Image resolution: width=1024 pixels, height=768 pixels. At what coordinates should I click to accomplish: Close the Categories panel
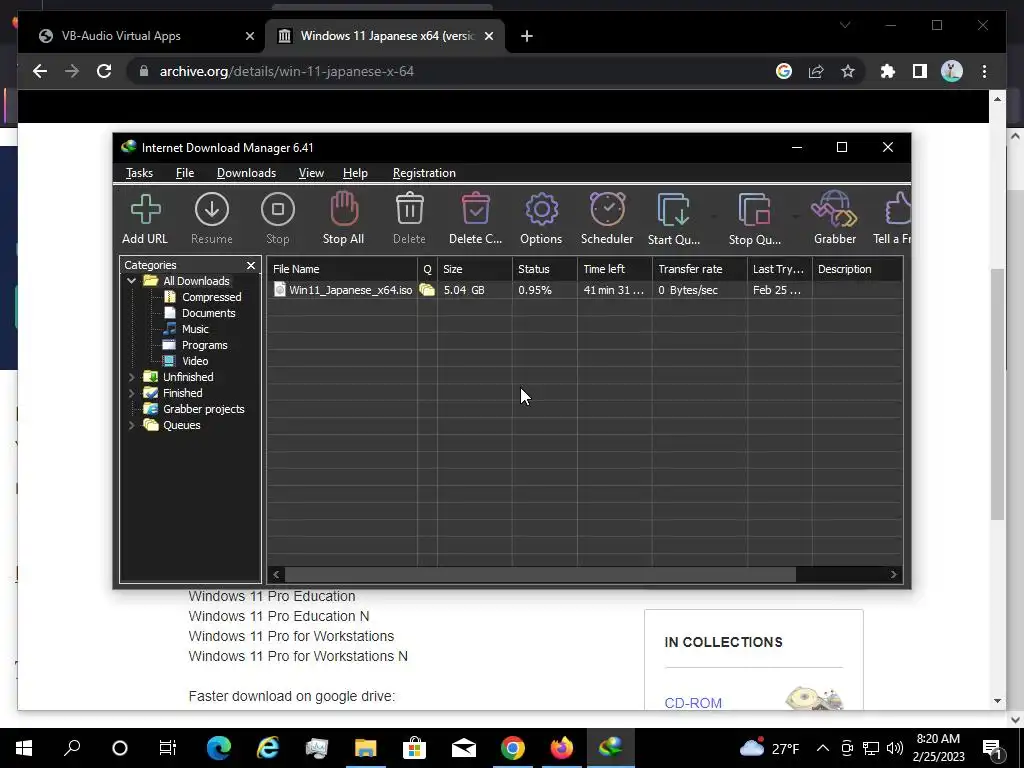pos(251,265)
